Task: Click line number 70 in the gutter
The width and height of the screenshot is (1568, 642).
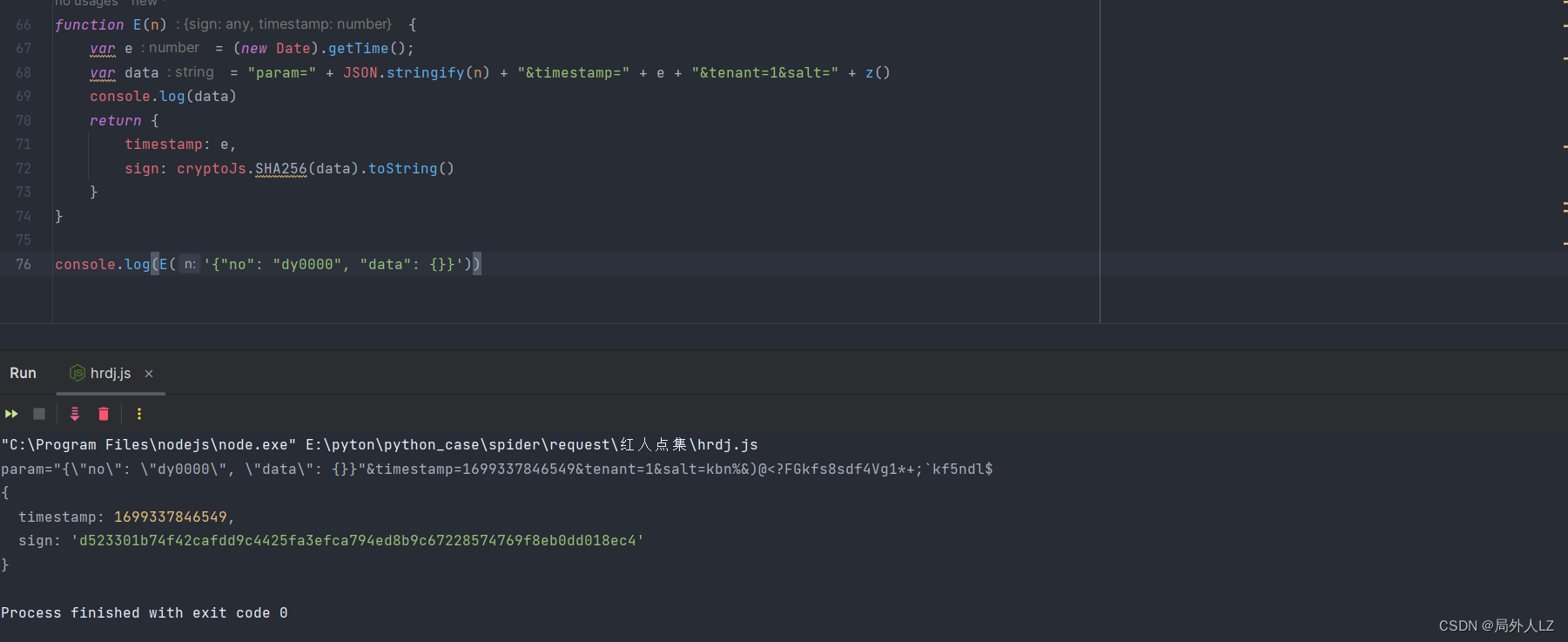Action: click(x=24, y=120)
